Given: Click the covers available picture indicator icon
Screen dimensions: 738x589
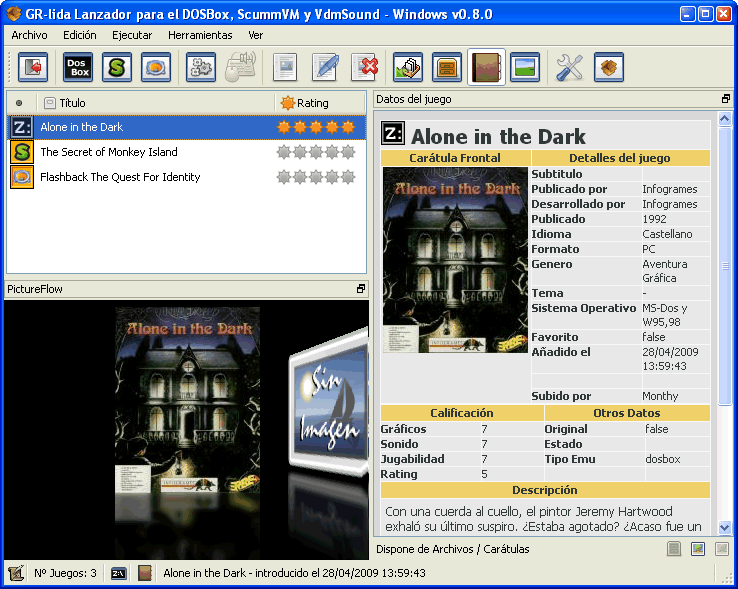Looking at the screenshot, I should [x=698, y=549].
